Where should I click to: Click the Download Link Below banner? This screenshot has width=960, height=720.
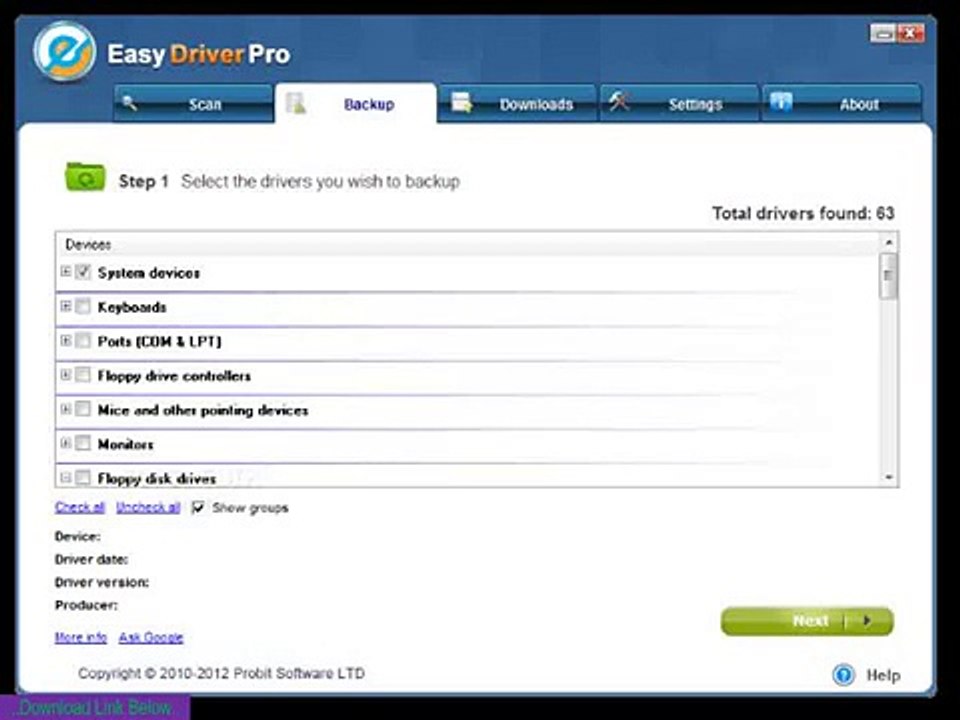click(x=95, y=708)
